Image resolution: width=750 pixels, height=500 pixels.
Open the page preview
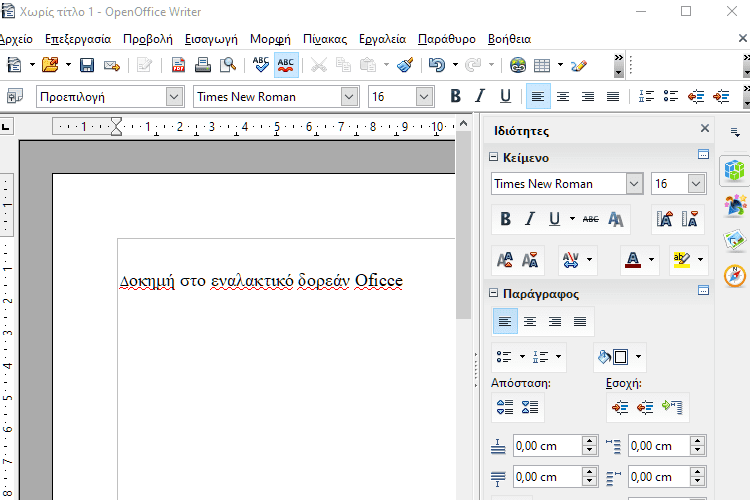coord(228,65)
